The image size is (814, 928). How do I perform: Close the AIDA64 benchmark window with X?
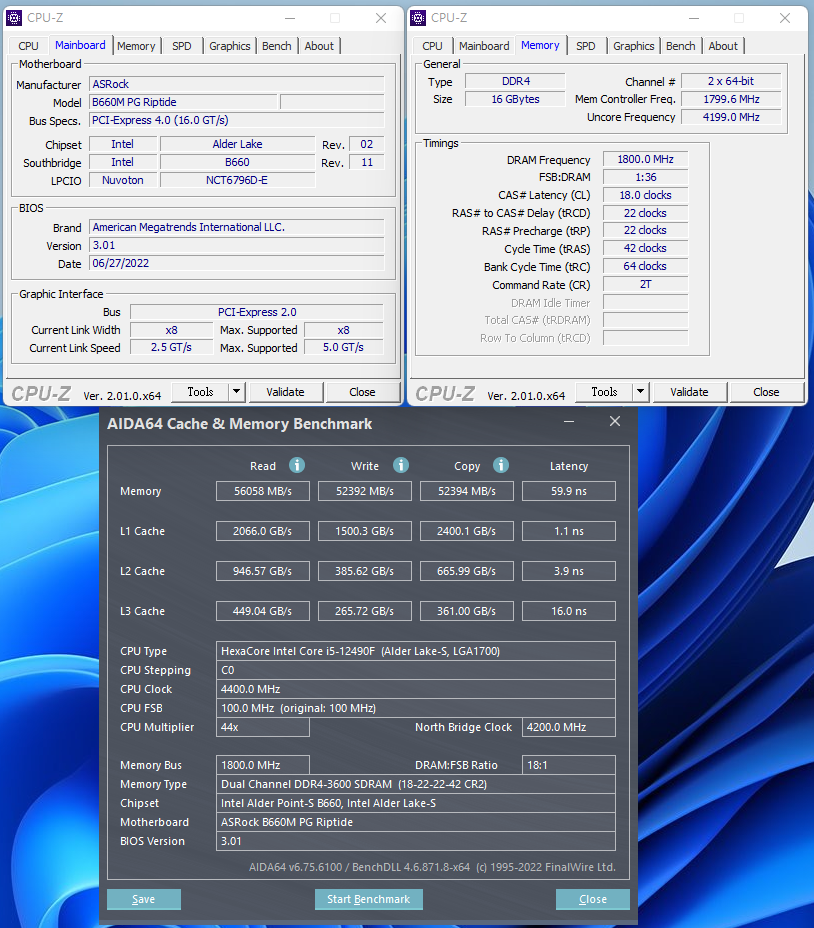[x=615, y=422]
